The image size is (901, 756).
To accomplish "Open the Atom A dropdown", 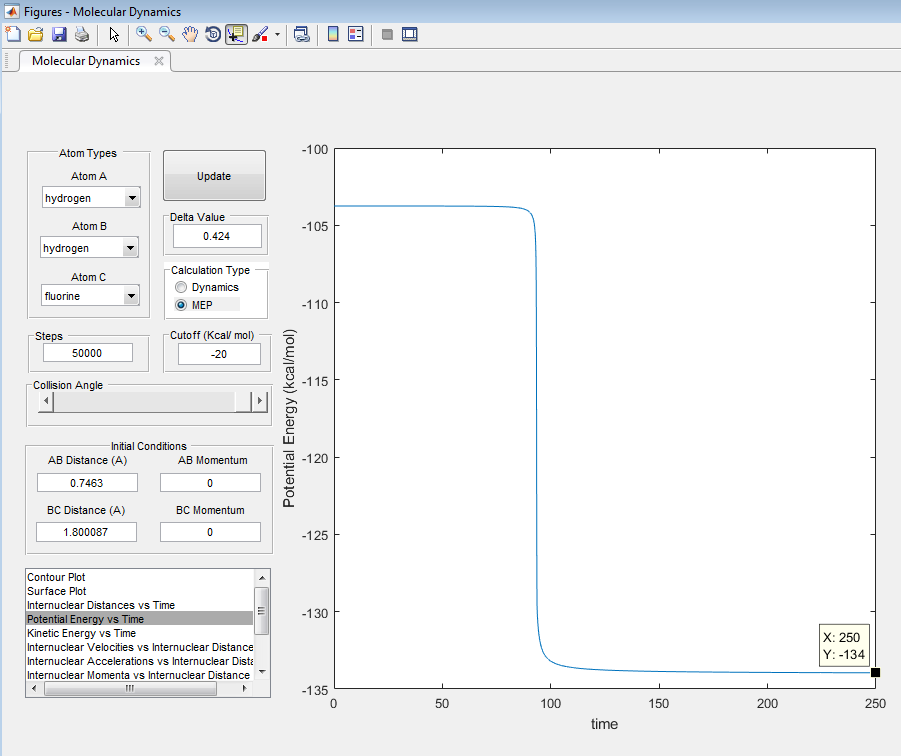I will 132,199.
